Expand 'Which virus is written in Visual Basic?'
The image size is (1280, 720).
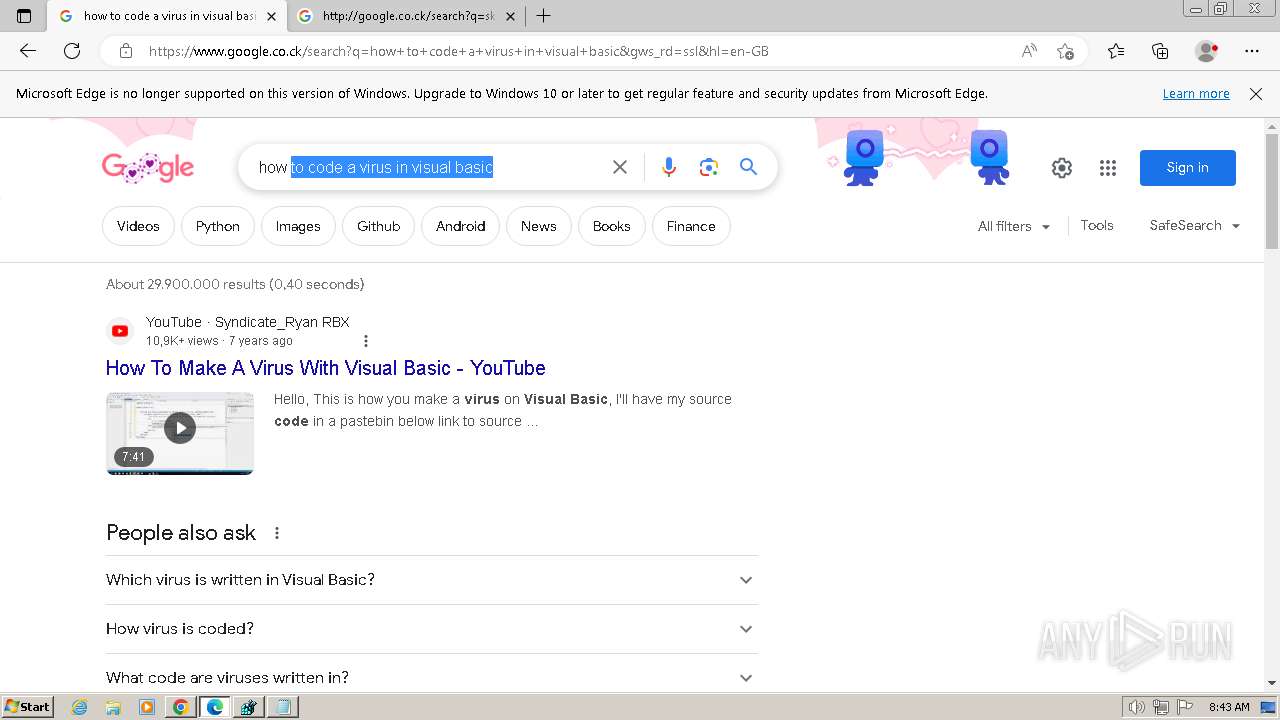pyautogui.click(x=432, y=580)
